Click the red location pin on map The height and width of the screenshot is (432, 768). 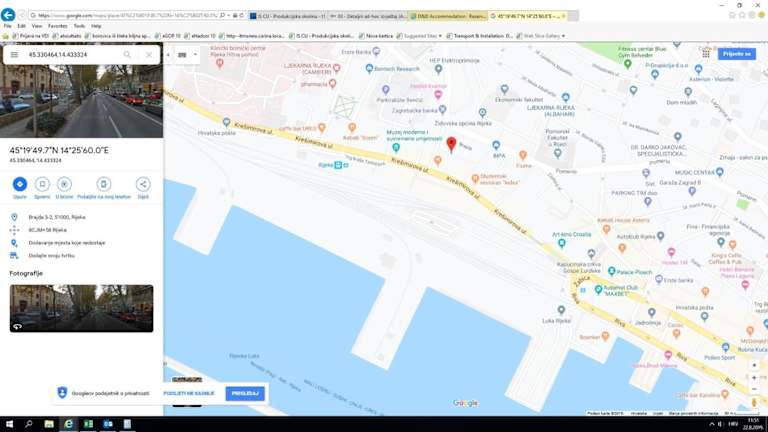(451, 144)
